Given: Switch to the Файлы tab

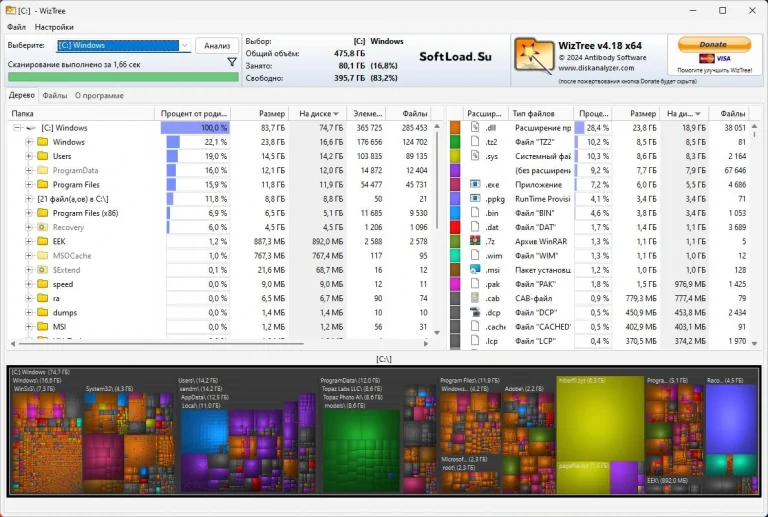Looking at the screenshot, I should [55, 95].
